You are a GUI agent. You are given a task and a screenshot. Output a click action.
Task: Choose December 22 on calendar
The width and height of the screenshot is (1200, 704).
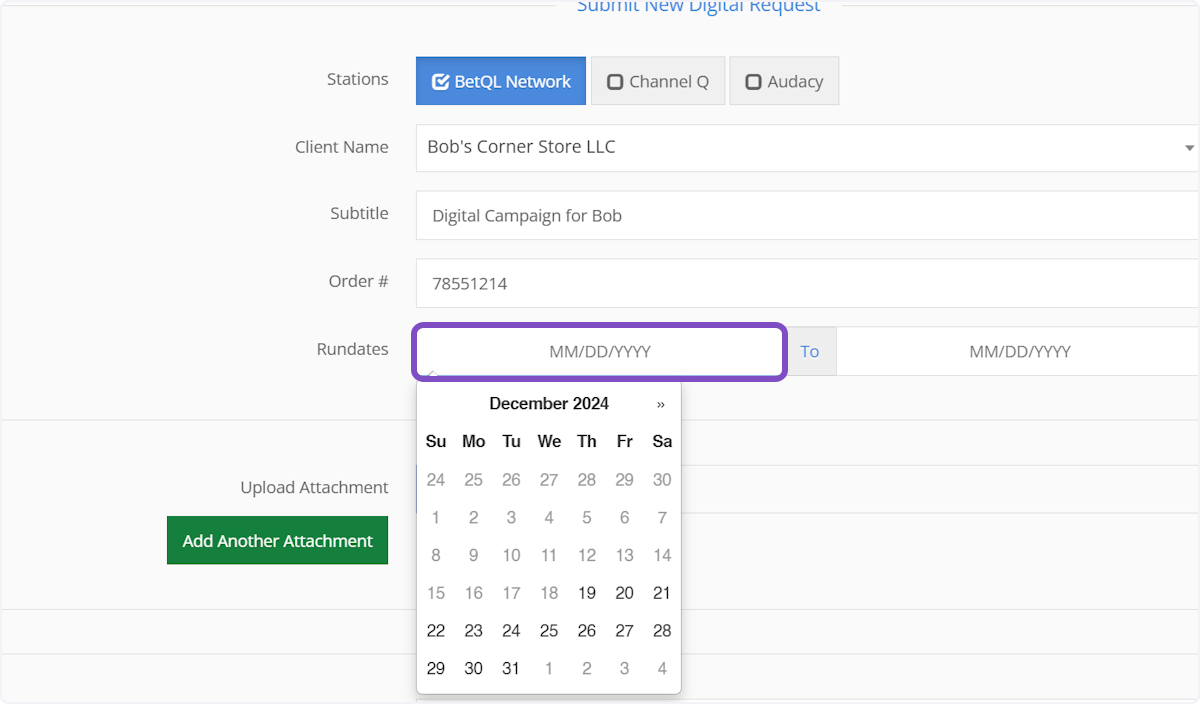tap(436, 631)
